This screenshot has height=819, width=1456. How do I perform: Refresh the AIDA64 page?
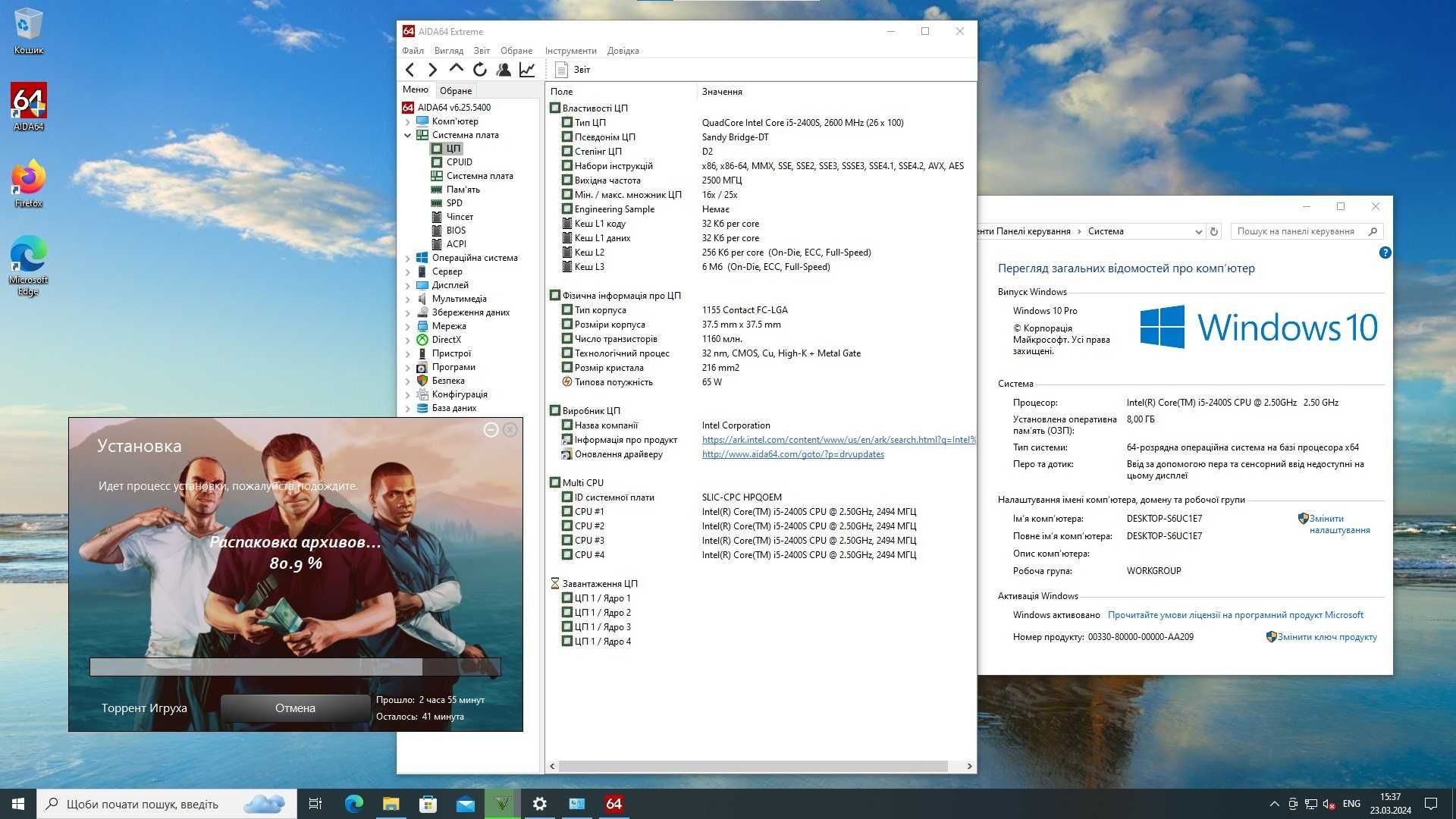tap(480, 70)
